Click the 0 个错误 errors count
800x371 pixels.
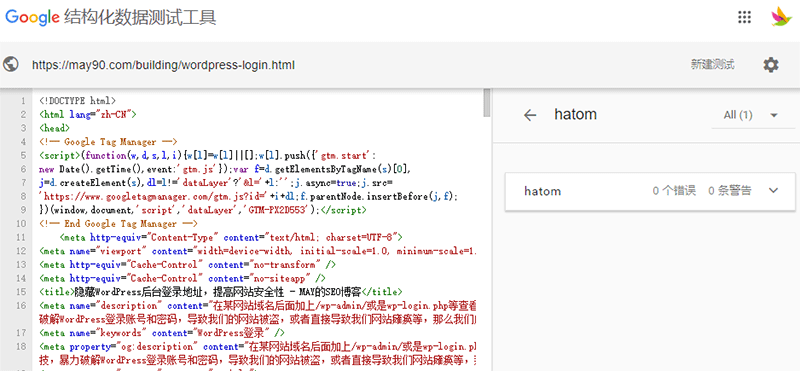[674, 191]
